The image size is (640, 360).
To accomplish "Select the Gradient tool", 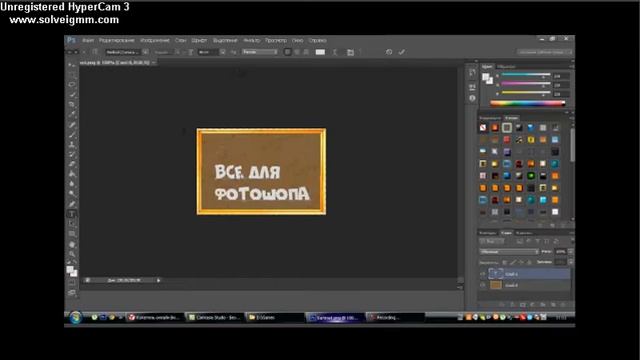I will click(x=72, y=174).
